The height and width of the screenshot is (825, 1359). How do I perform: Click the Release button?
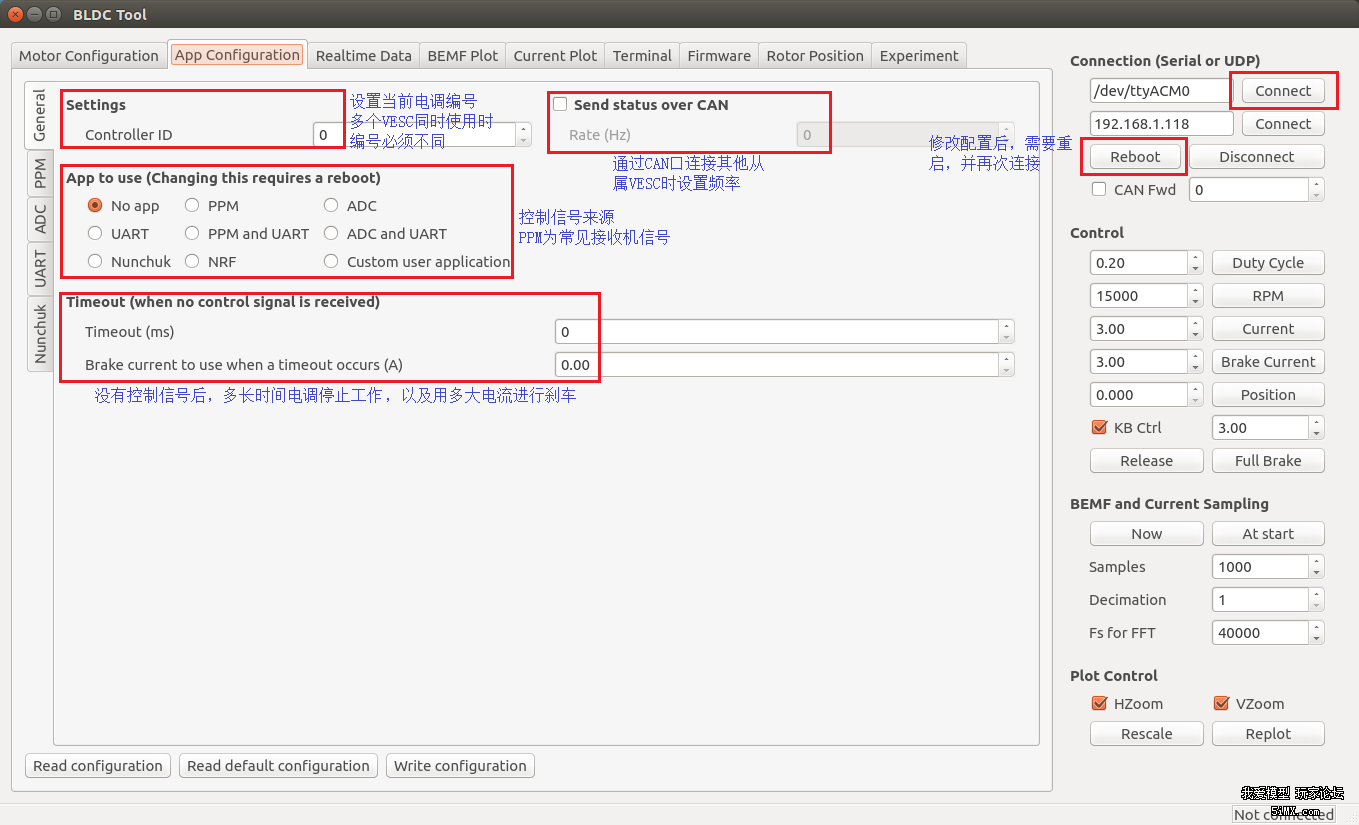coord(1146,461)
